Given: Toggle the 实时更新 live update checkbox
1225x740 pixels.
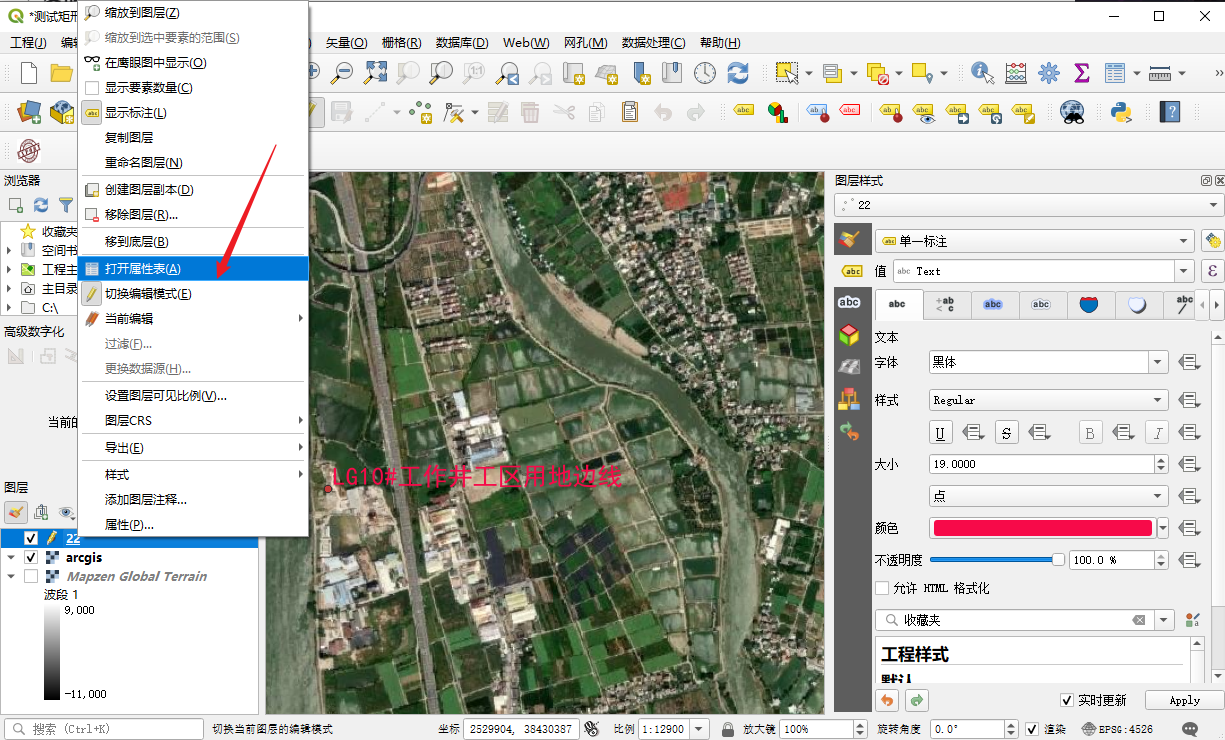Looking at the screenshot, I should tap(1067, 700).
